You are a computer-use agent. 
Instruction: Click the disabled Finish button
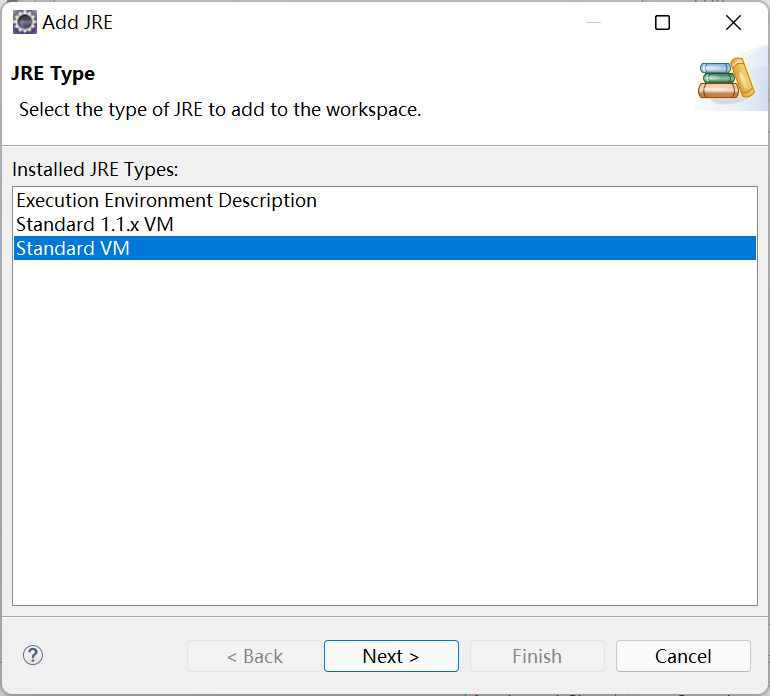[537, 656]
